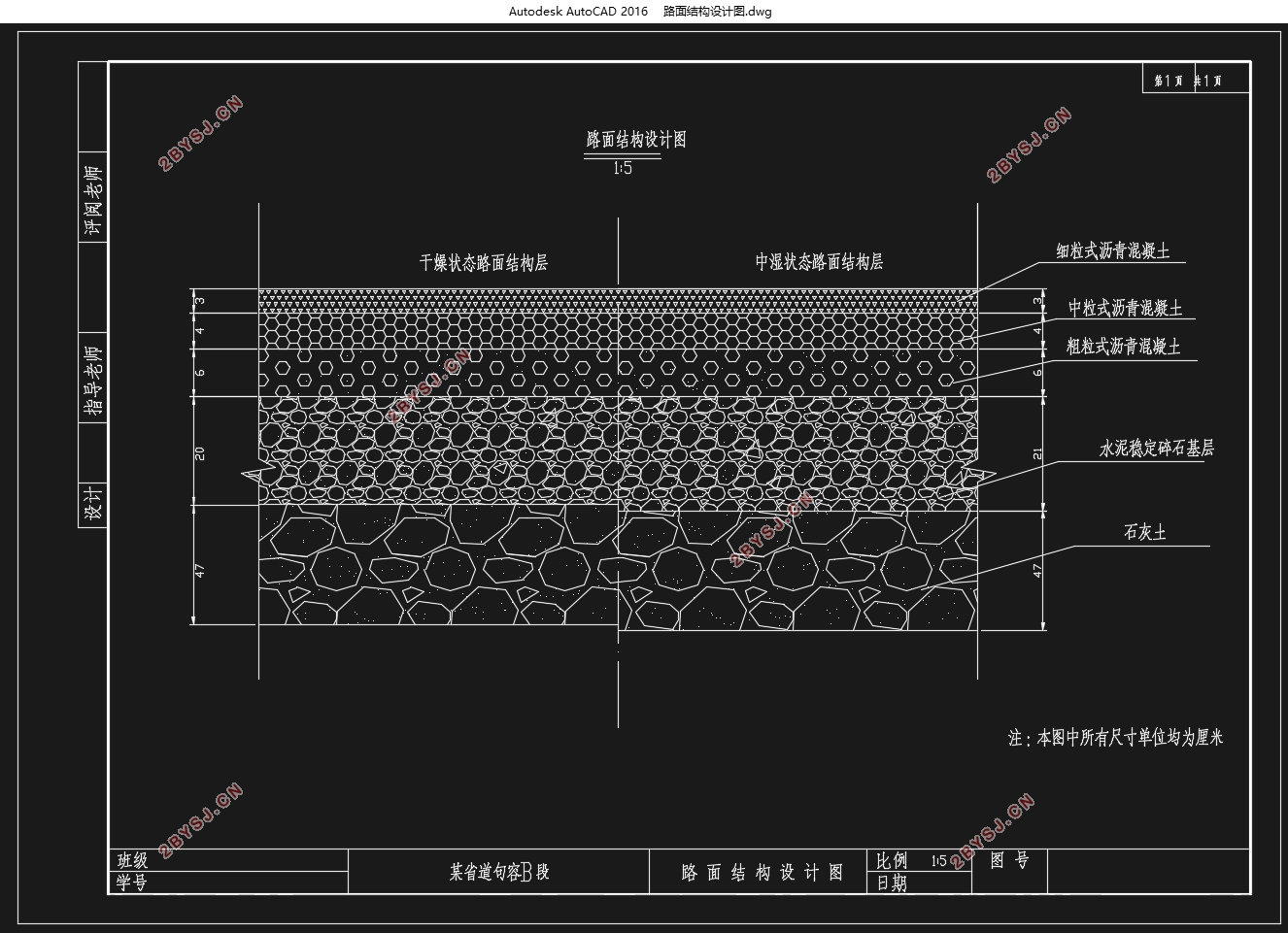Select the 干燥状态路面结构层 heading text
This screenshot has width=1288, height=933.
(483, 262)
